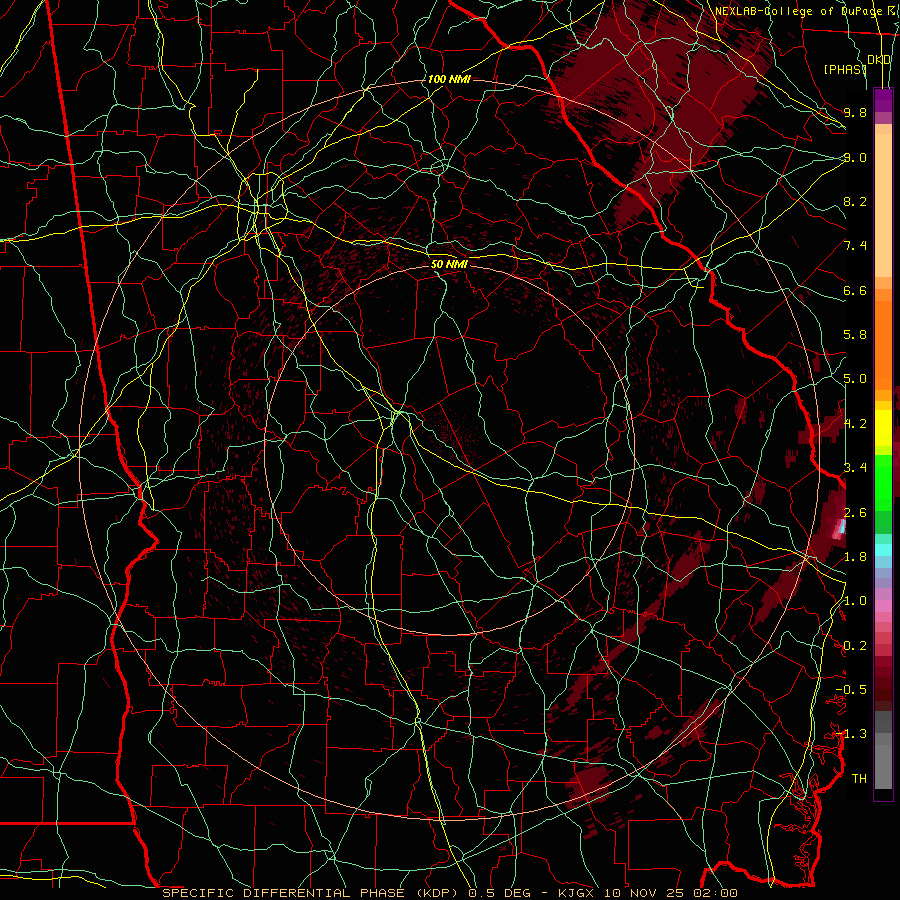Select the 7.4 scale value label
The image size is (900, 900).
coord(855,246)
